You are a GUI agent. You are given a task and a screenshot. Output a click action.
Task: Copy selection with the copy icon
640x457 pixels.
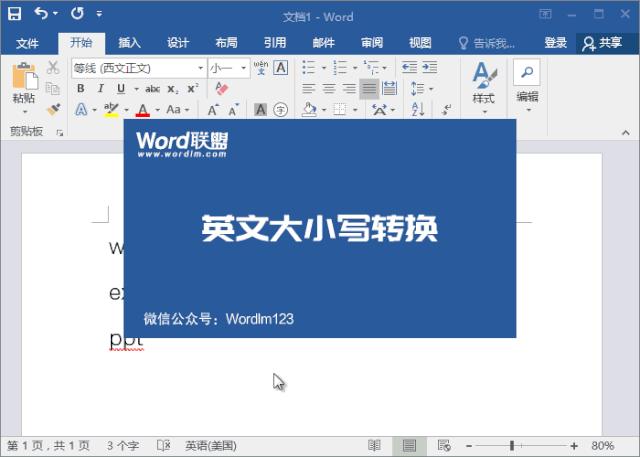53,88
